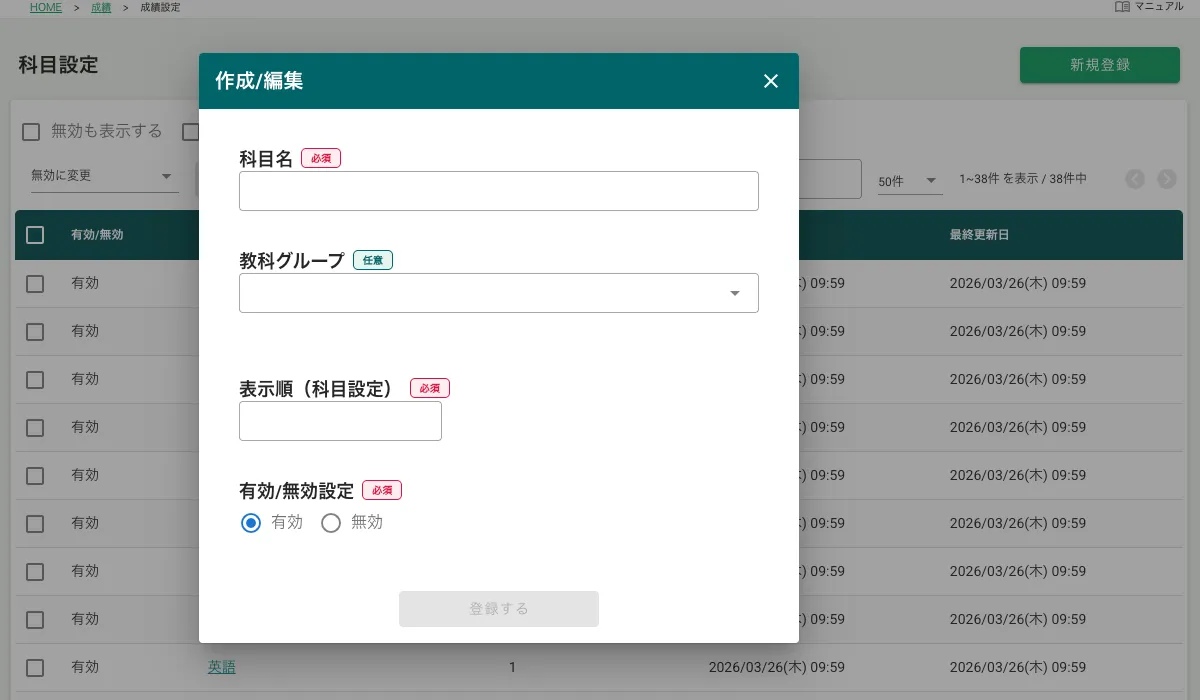Close the 作成/編集 dialog with X

tap(770, 81)
